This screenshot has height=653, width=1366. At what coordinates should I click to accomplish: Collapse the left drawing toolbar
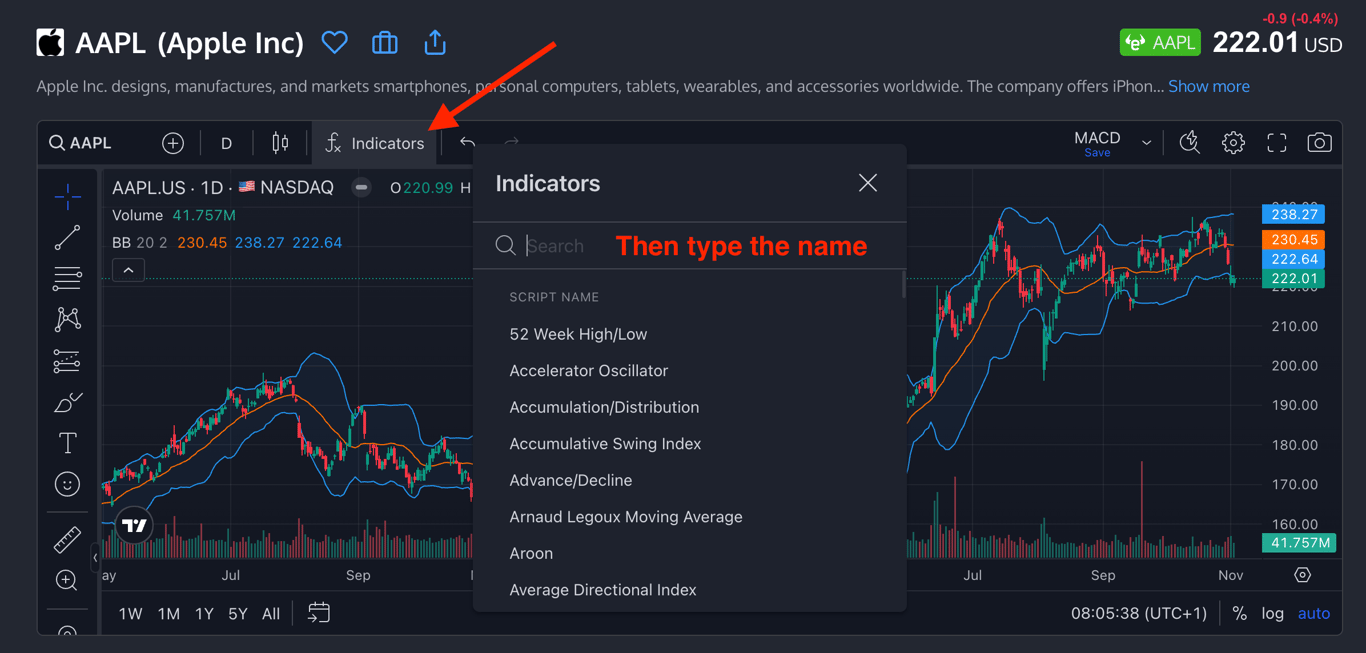coord(96,557)
